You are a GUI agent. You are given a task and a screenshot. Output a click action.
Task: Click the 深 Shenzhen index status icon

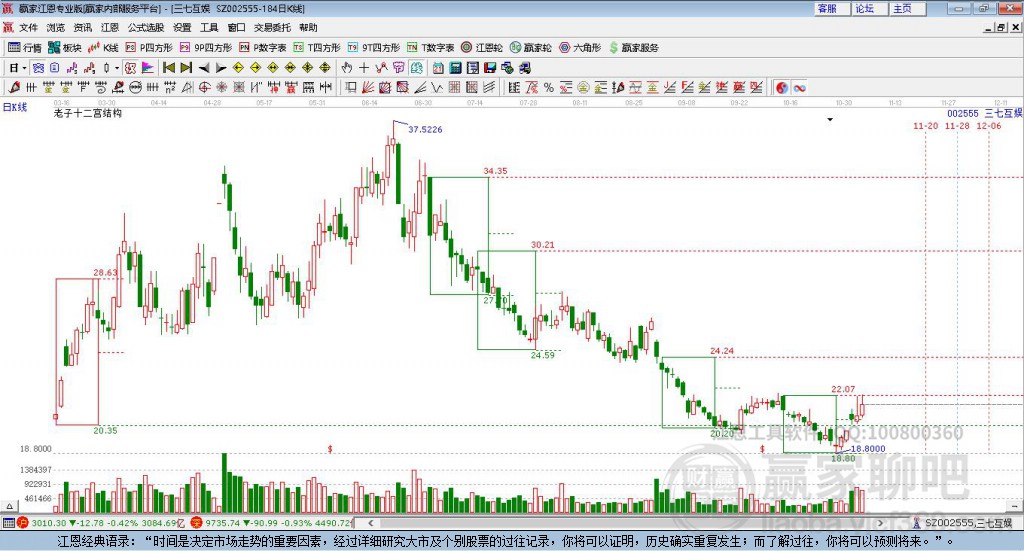pyautogui.click(x=197, y=523)
